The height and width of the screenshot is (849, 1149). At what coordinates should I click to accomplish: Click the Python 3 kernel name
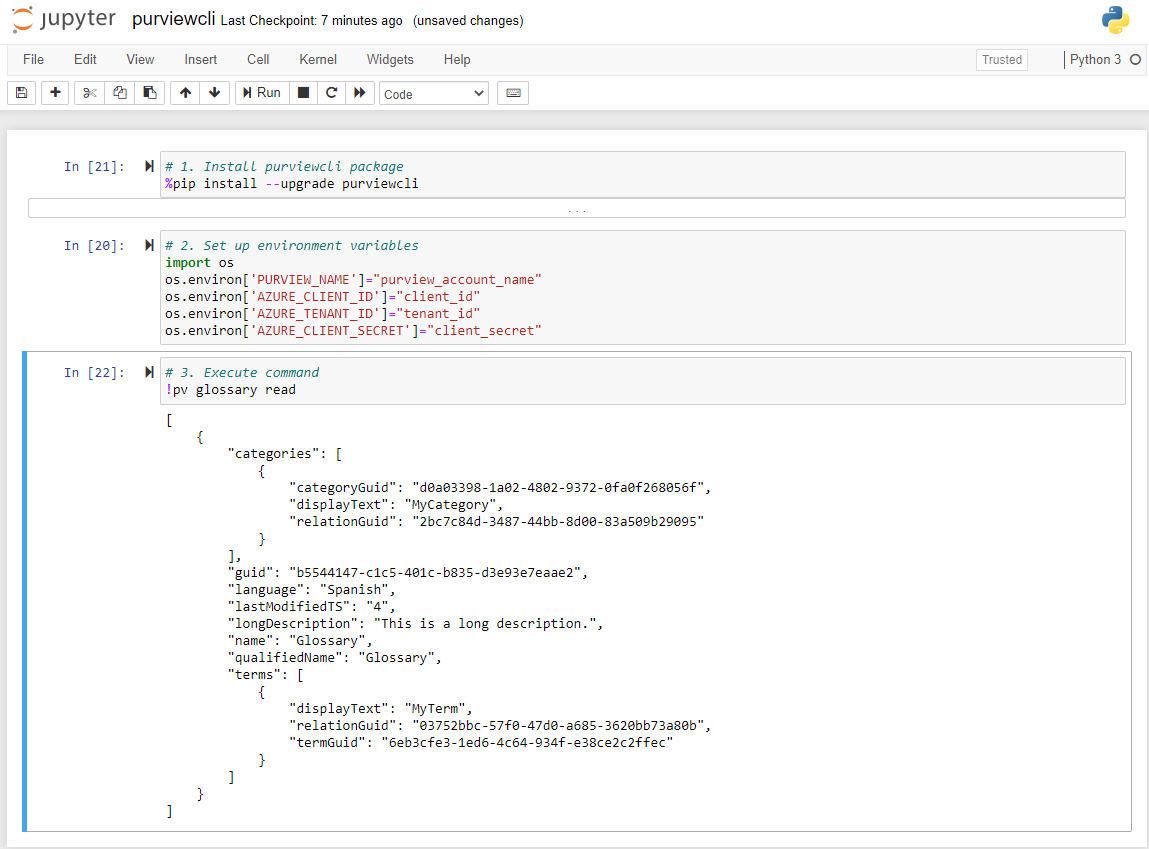(x=1095, y=59)
